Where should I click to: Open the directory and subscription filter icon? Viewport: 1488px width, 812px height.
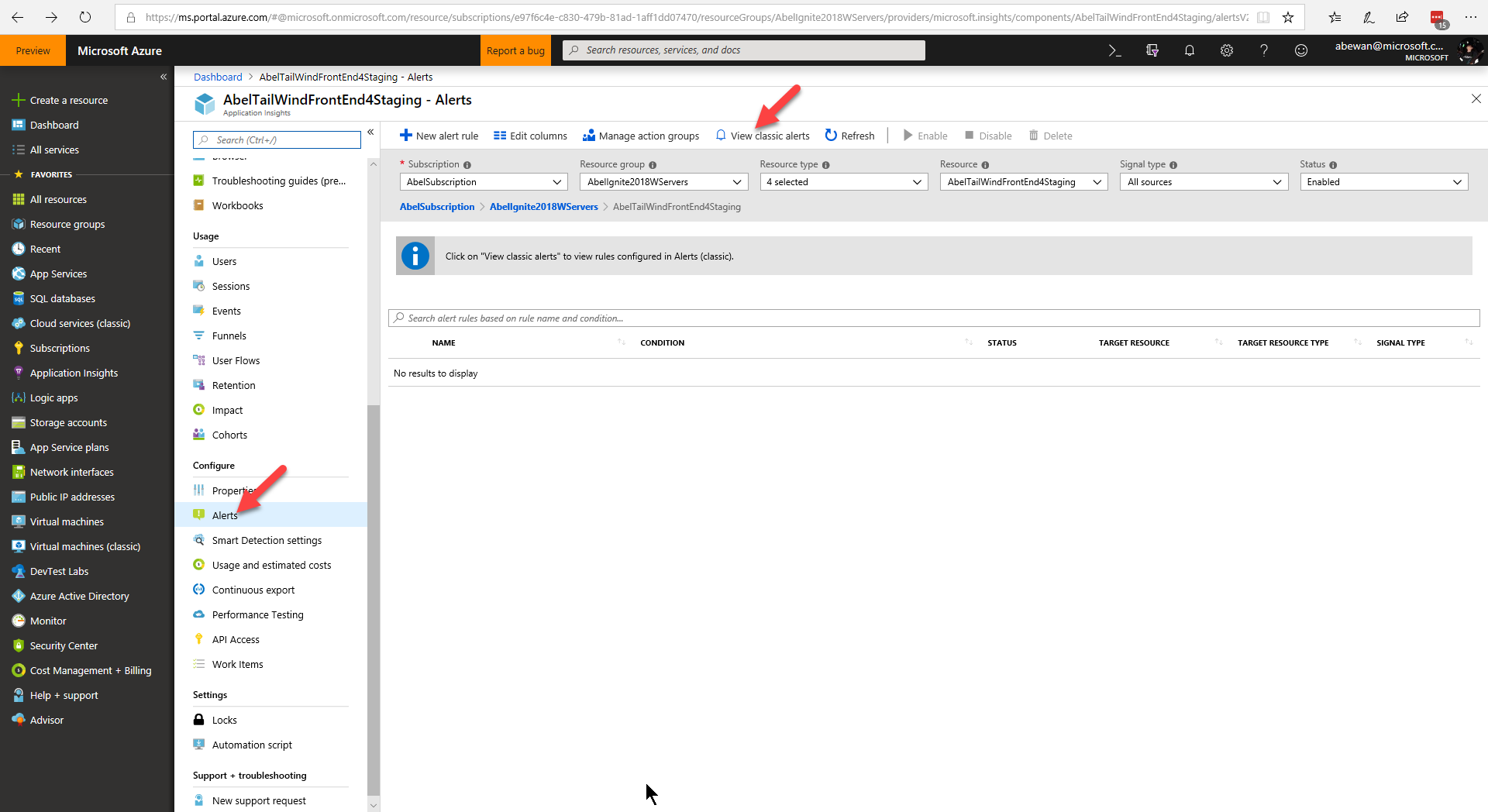(1152, 50)
